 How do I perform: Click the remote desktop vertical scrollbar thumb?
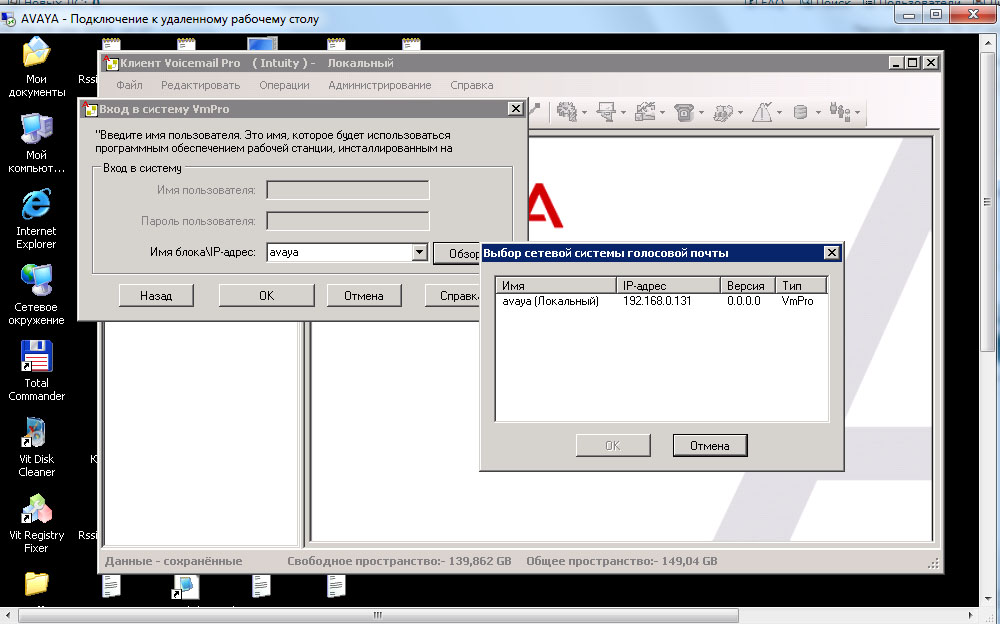(x=987, y=202)
